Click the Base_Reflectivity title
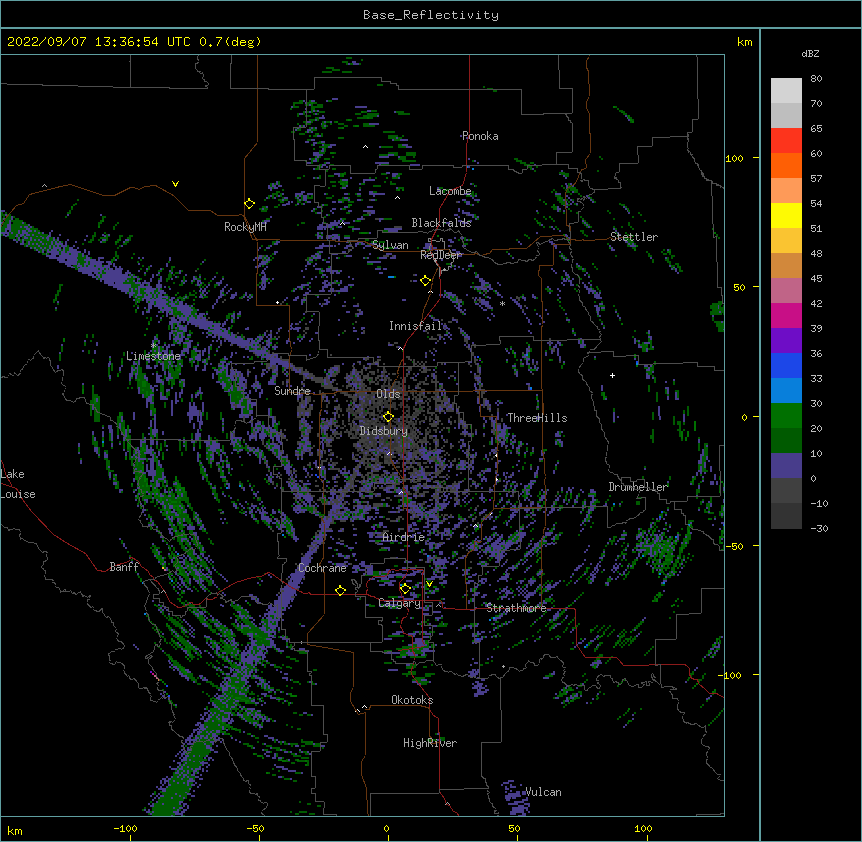Screen dimensions: 862x842 pyautogui.click(x=431, y=15)
